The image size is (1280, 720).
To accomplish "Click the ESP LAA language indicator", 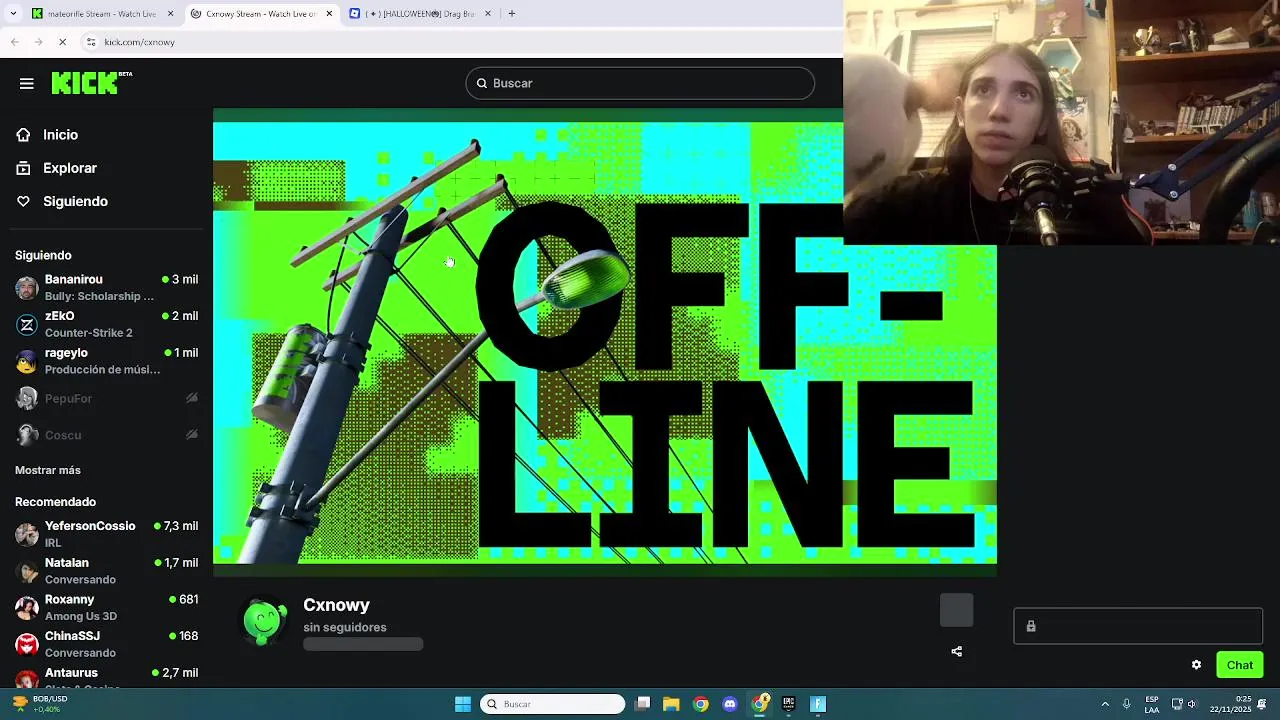I will (x=1152, y=704).
